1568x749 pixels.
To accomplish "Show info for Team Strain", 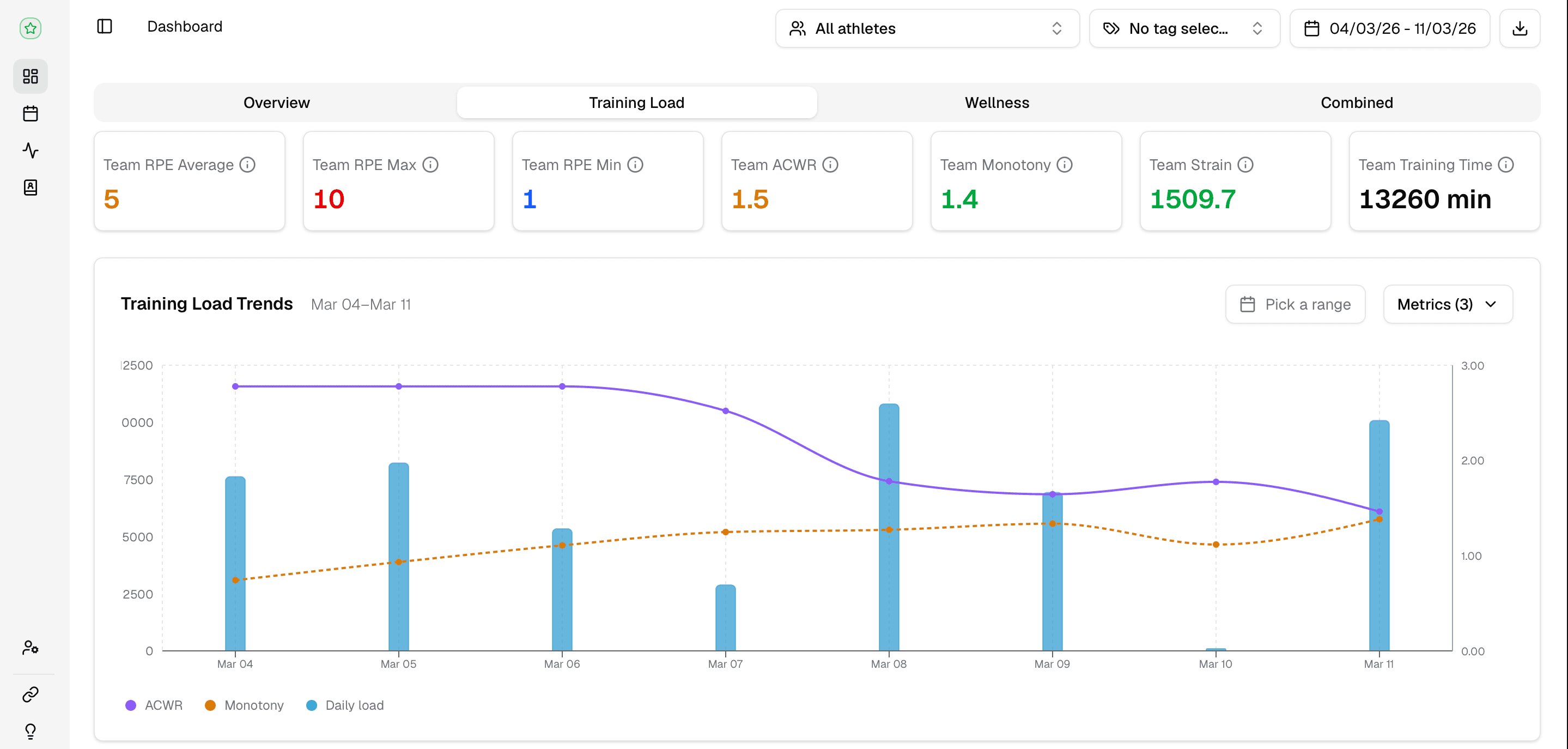I will tap(1245, 165).
